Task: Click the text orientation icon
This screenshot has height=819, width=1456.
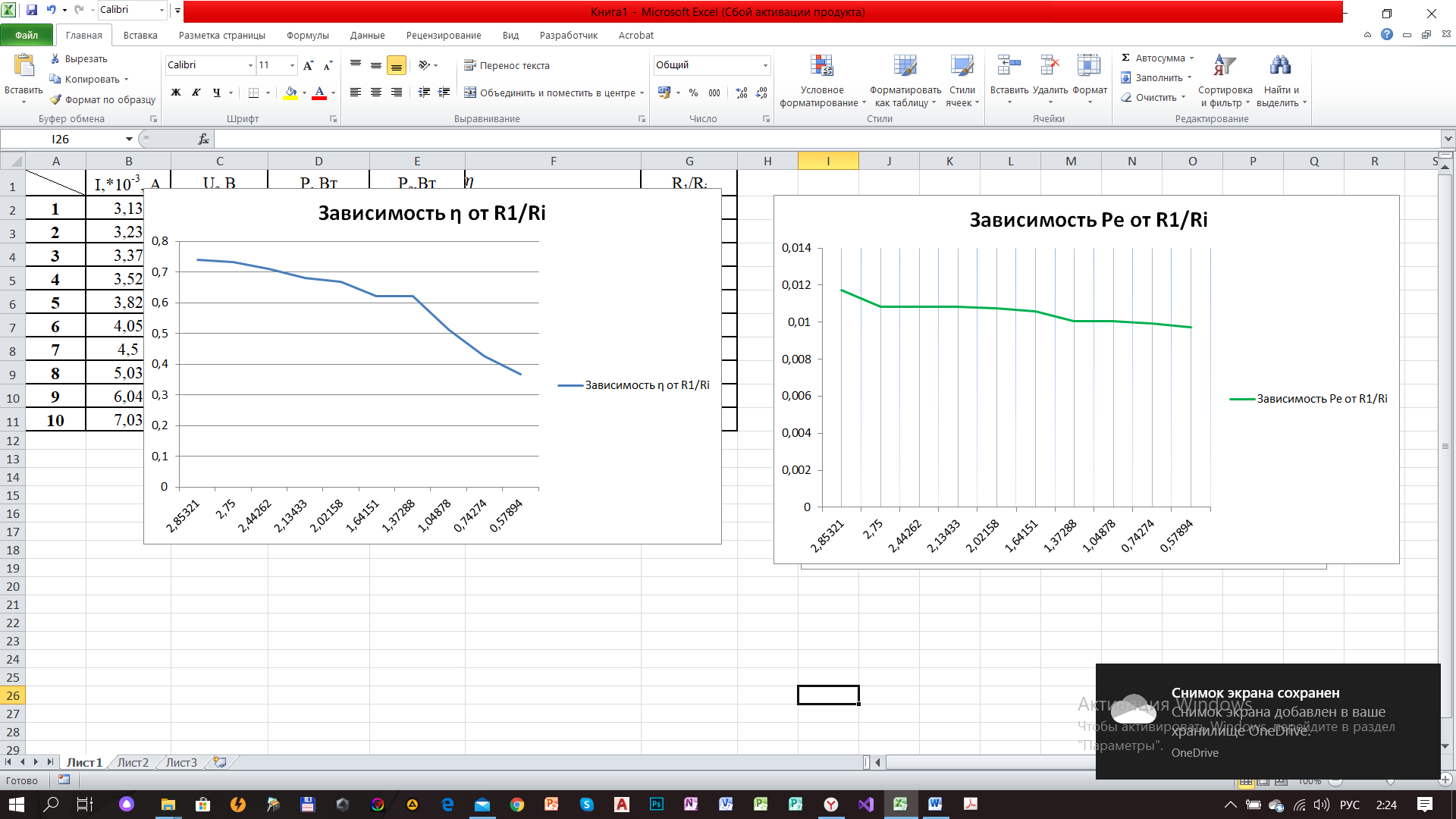Action: click(x=424, y=65)
